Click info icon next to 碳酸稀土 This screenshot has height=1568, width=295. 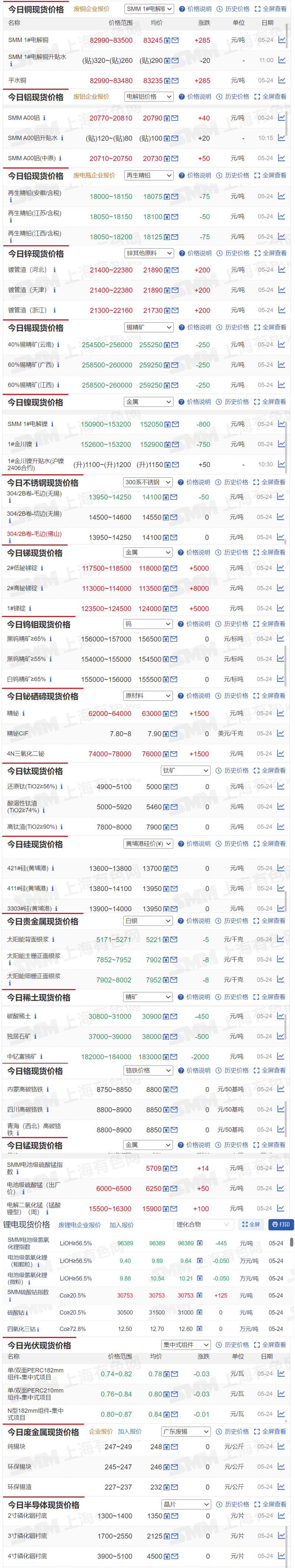[x=35, y=1016]
